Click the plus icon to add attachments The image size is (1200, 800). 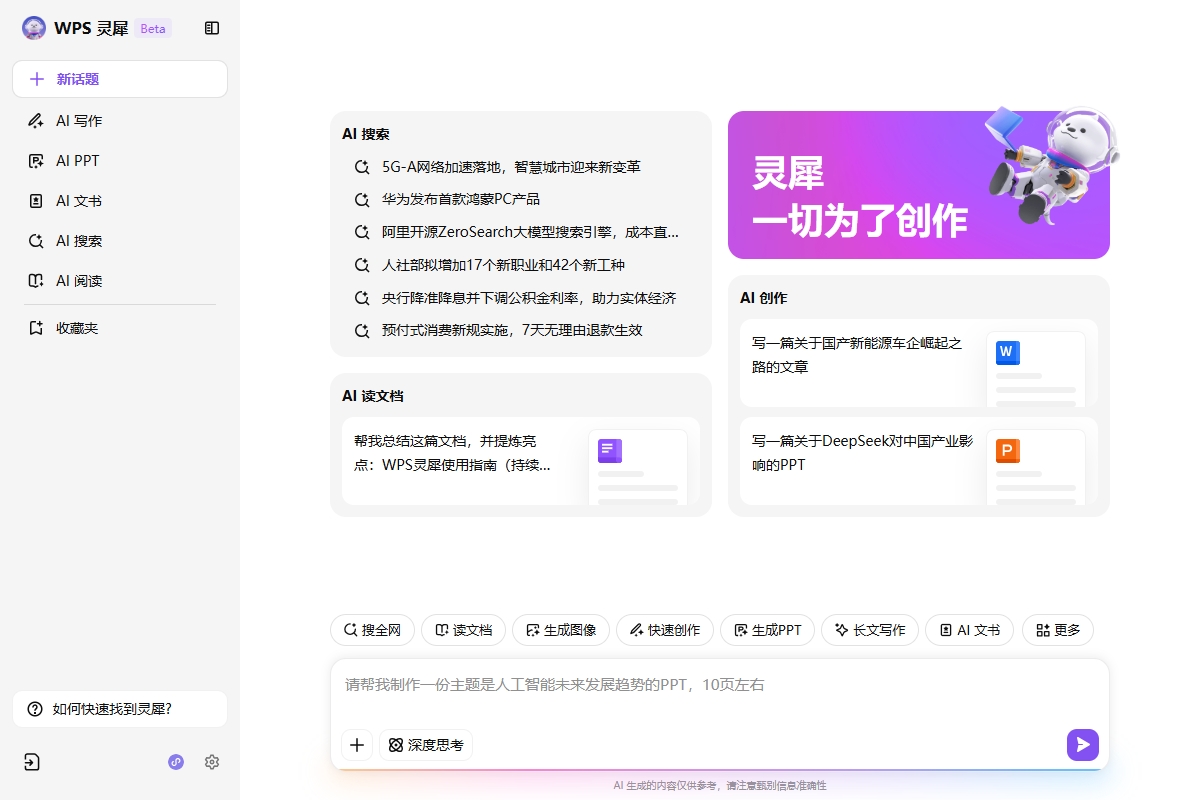tap(357, 745)
